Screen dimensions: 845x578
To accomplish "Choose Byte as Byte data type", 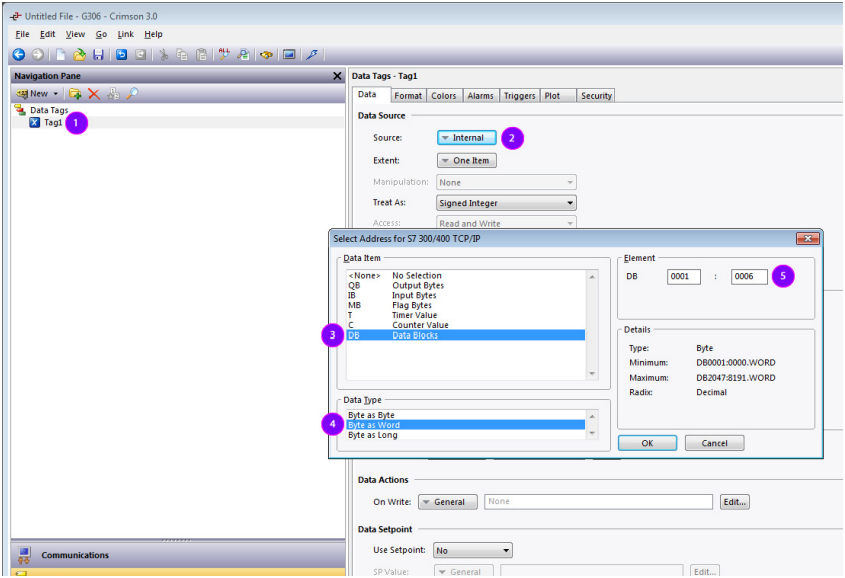I will pyautogui.click(x=466, y=415).
